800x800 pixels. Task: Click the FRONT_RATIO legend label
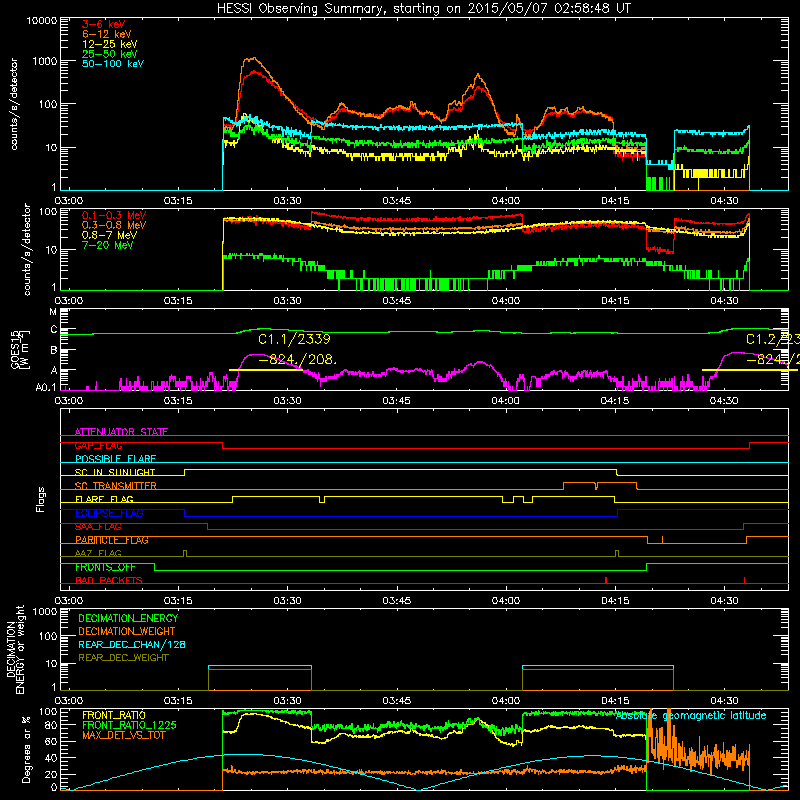click(x=114, y=715)
